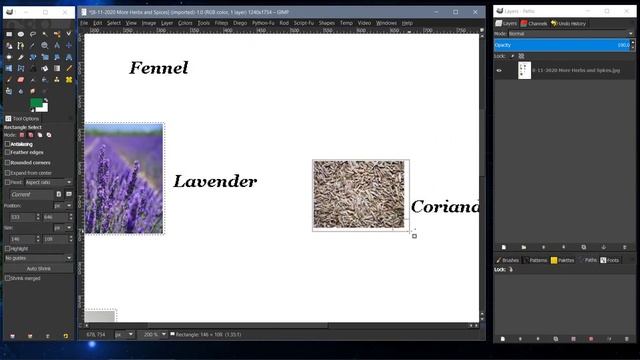The width and height of the screenshot is (640, 360).
Task: Enable Shrink merged checkbox
Action: [7, 278]
